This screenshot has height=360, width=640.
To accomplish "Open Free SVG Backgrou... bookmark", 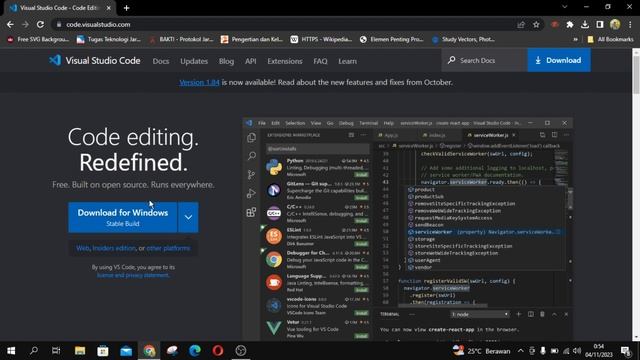I will [x=38, y=40].
